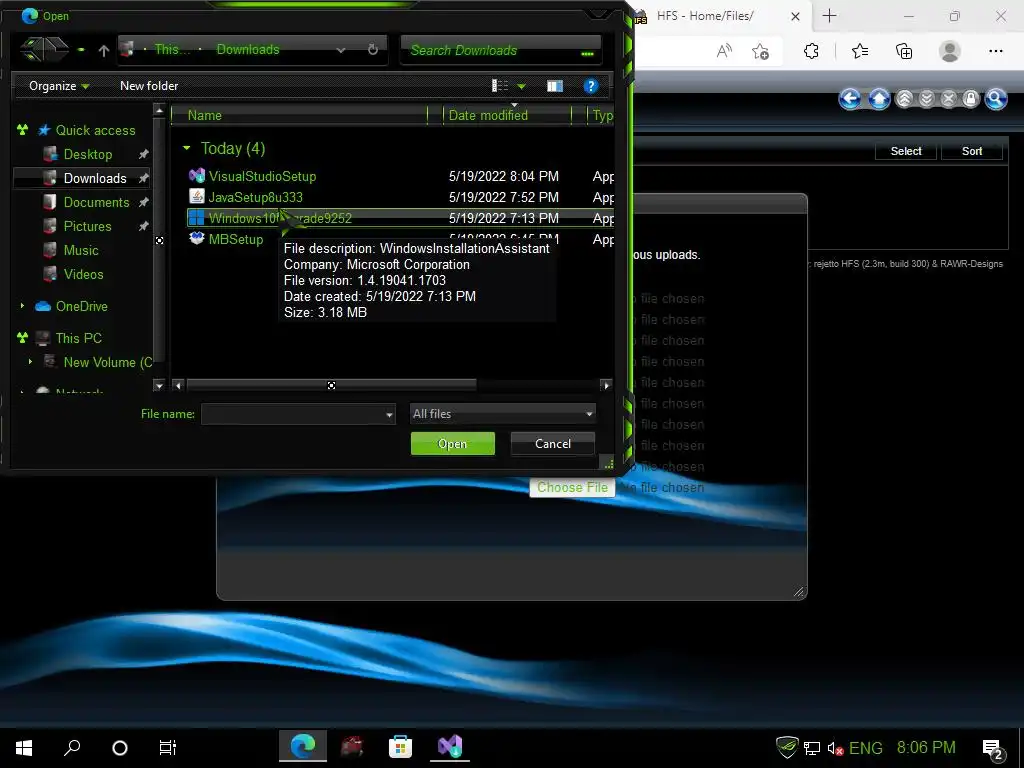The image size is (1024, 768).
Task: Select Music folder in navigation pane
Action: point(81,251)
